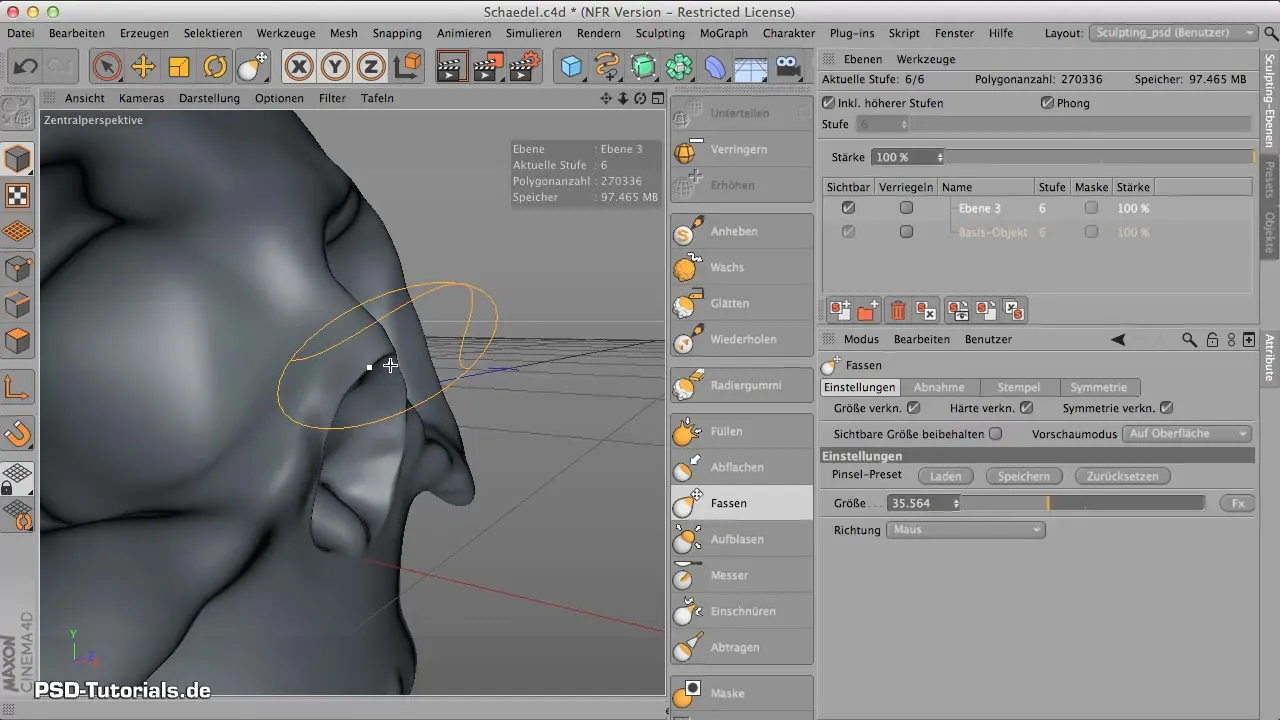Open the Layout selection dropdown
1280x720 pixels.
(1174, 33)
